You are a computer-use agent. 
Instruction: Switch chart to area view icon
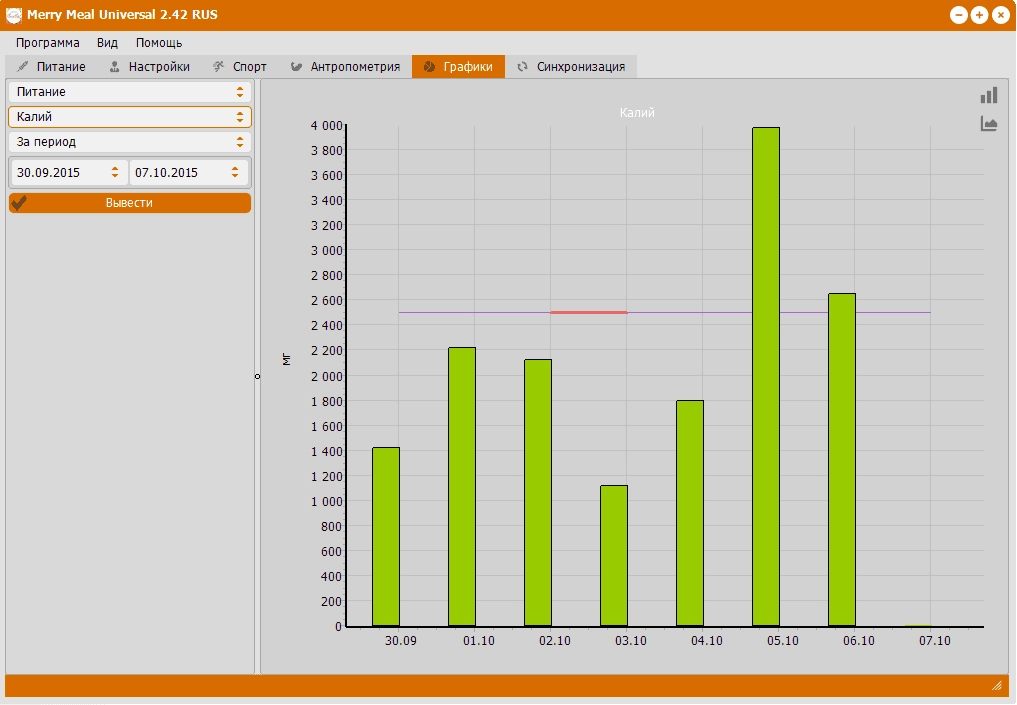(988, 124)
